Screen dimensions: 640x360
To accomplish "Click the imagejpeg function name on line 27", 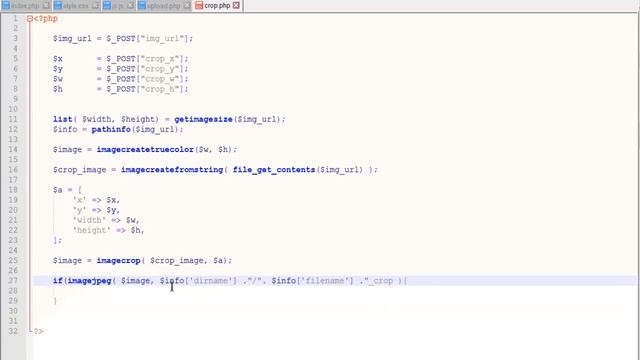I will click(x=89, y=281).
